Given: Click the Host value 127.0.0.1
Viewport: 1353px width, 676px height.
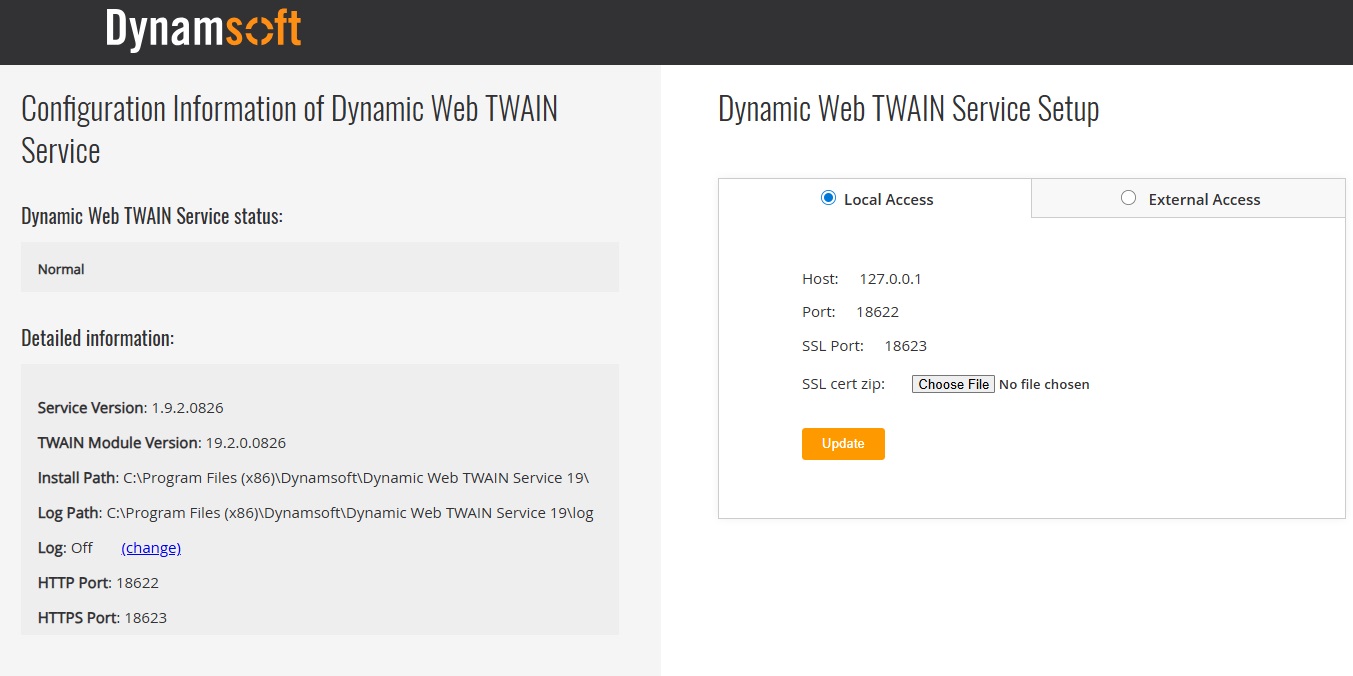Looking at the screenshot, I should 890,279.
